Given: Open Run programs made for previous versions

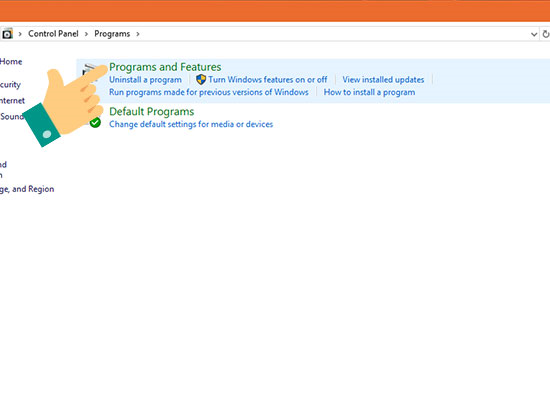Looking at the screenshot, I should pyautogui.click(x=209, y=92).
